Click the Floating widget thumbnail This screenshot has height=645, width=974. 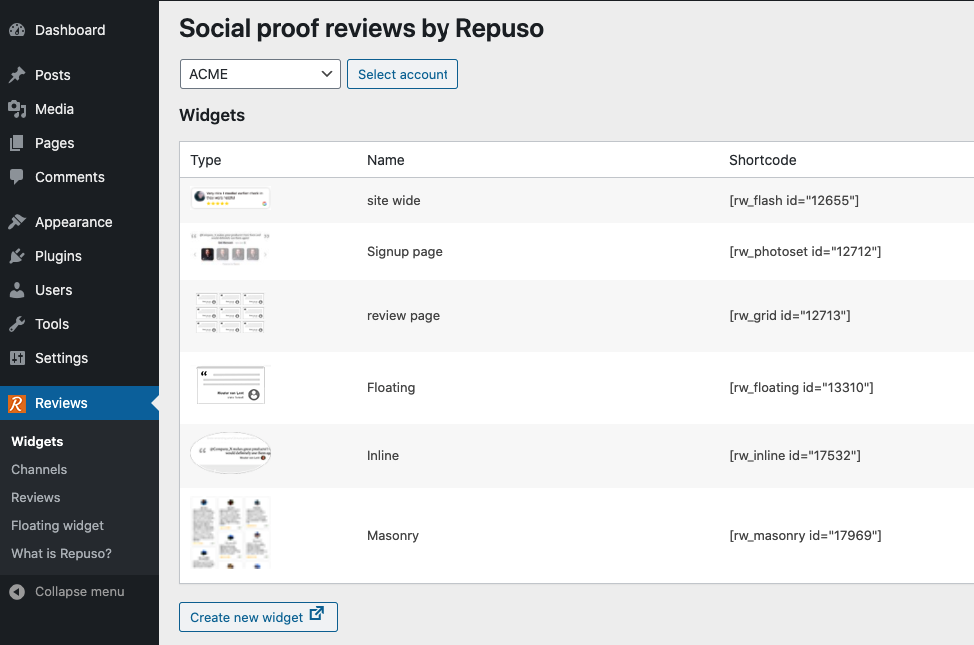[231, 385]
